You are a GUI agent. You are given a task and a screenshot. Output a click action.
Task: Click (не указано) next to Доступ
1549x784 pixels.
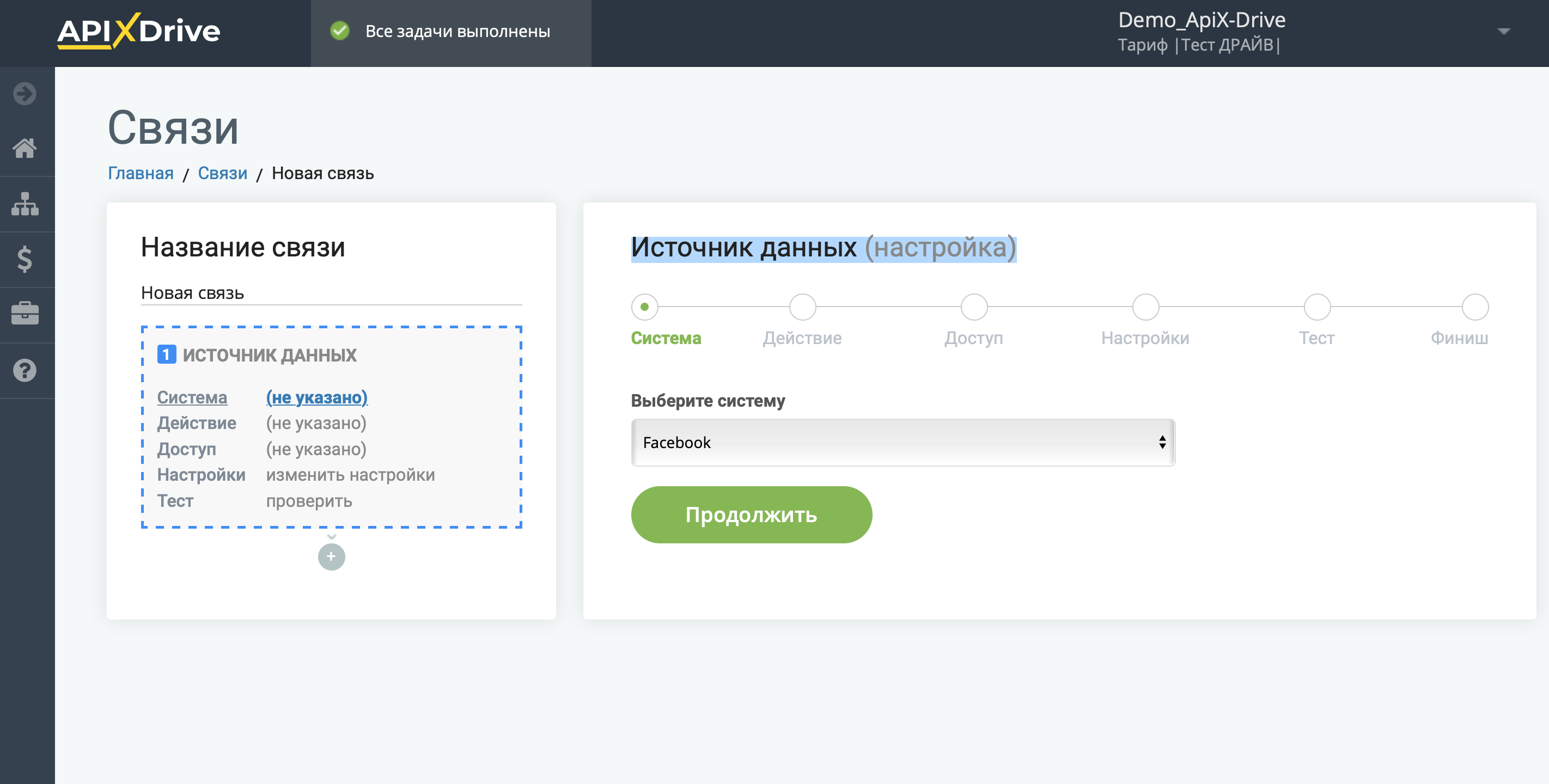[x=316, y=449]
